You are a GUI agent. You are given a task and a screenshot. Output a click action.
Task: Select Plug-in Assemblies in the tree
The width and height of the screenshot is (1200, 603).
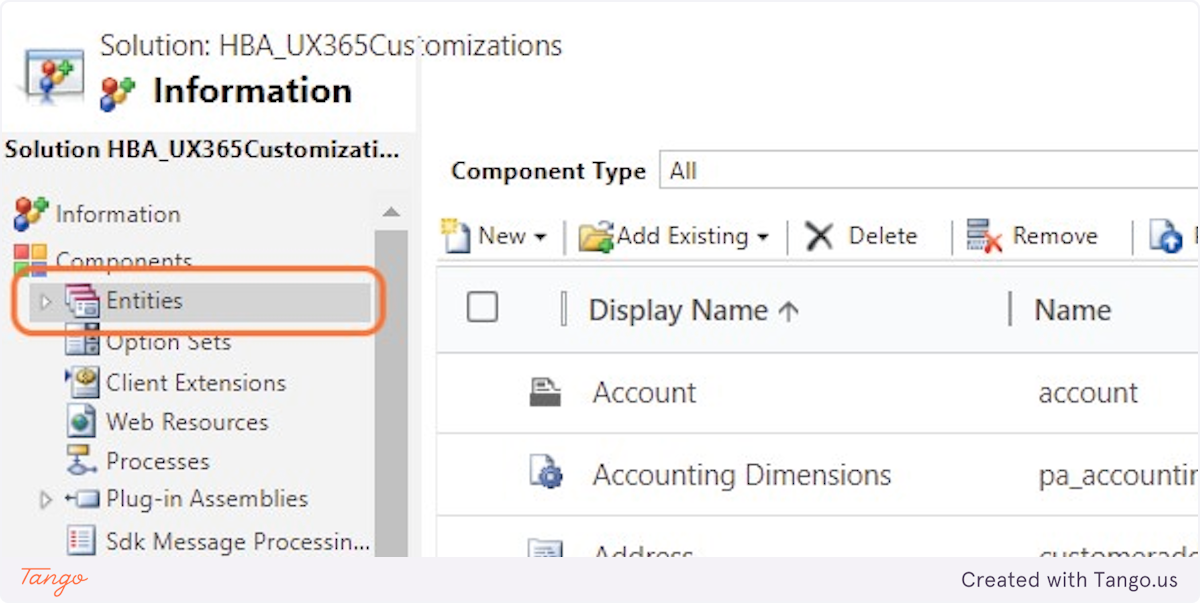[x=207, y=498]
